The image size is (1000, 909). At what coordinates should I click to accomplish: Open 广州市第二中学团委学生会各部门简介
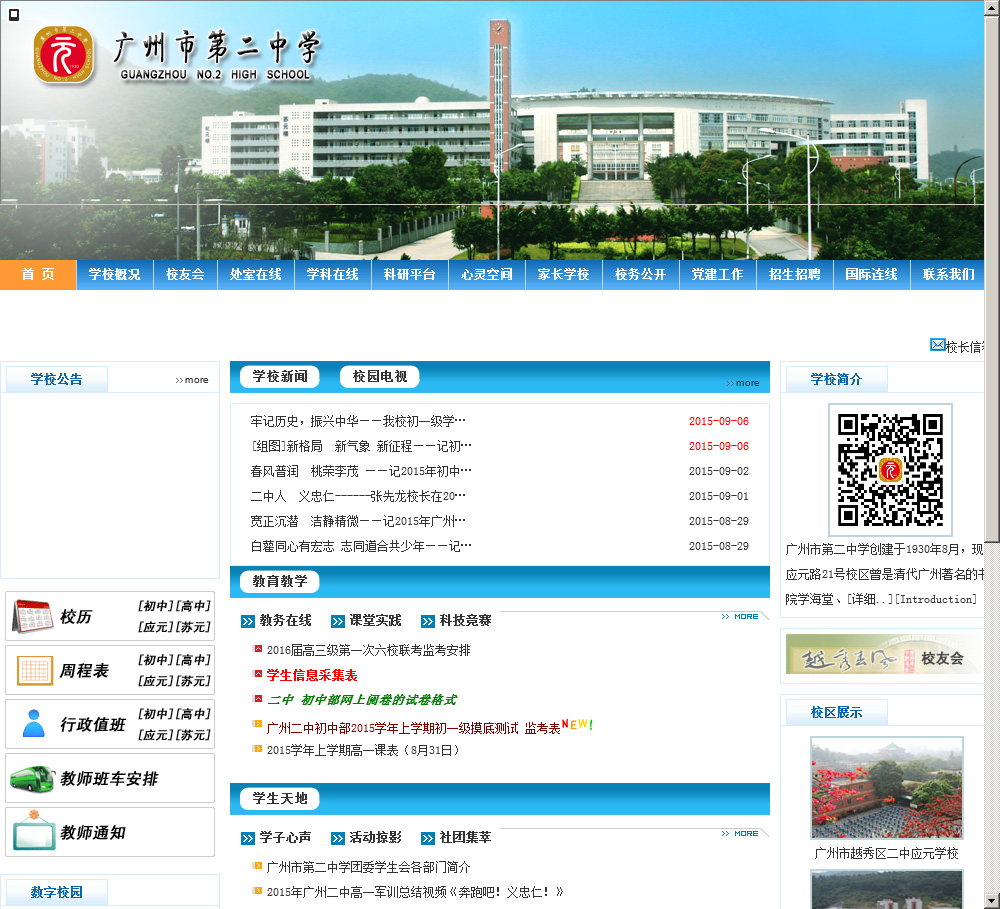click(368, 867)
